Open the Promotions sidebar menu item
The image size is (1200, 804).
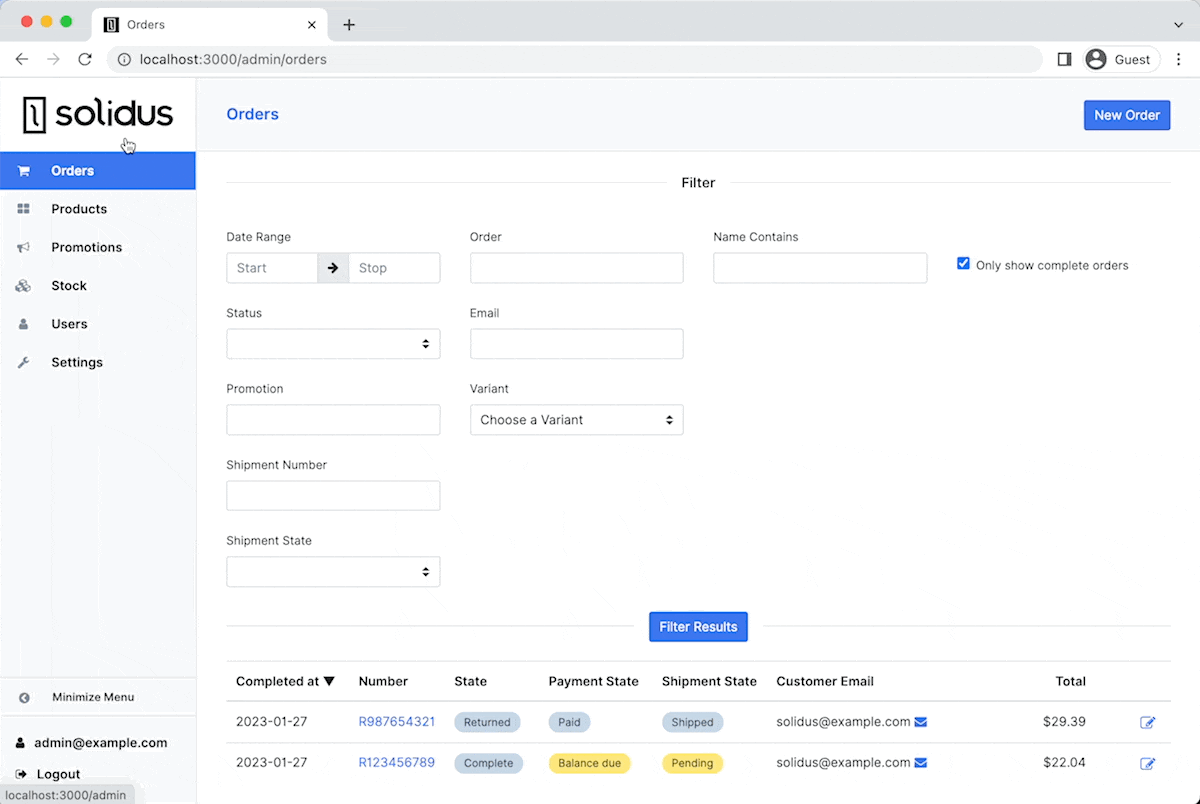(86, 247)
